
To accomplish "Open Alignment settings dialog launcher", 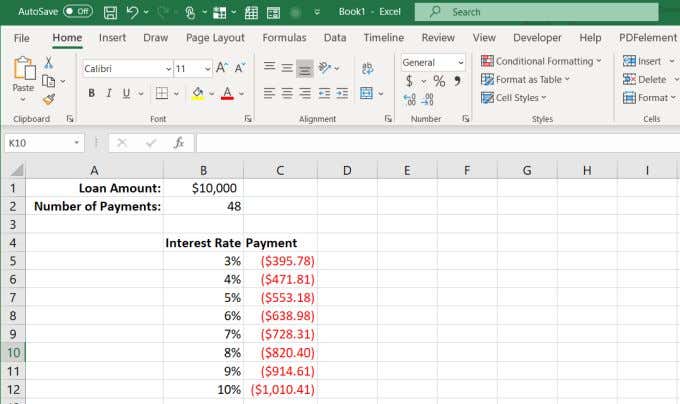I will [x=388, y=119].
